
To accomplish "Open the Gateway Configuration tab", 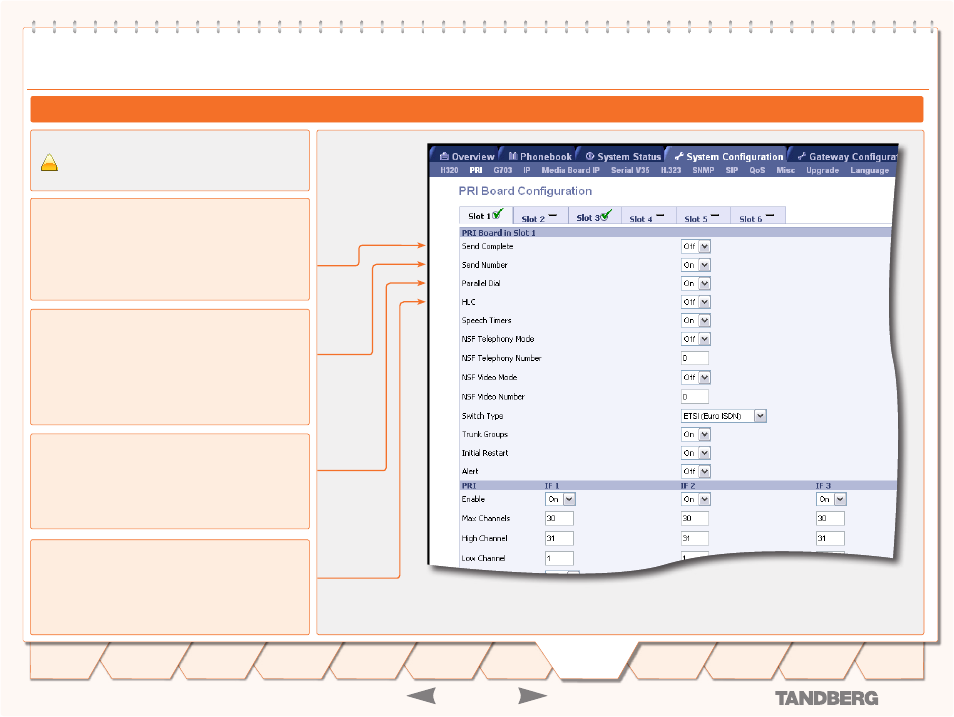I will coord(846,156).
